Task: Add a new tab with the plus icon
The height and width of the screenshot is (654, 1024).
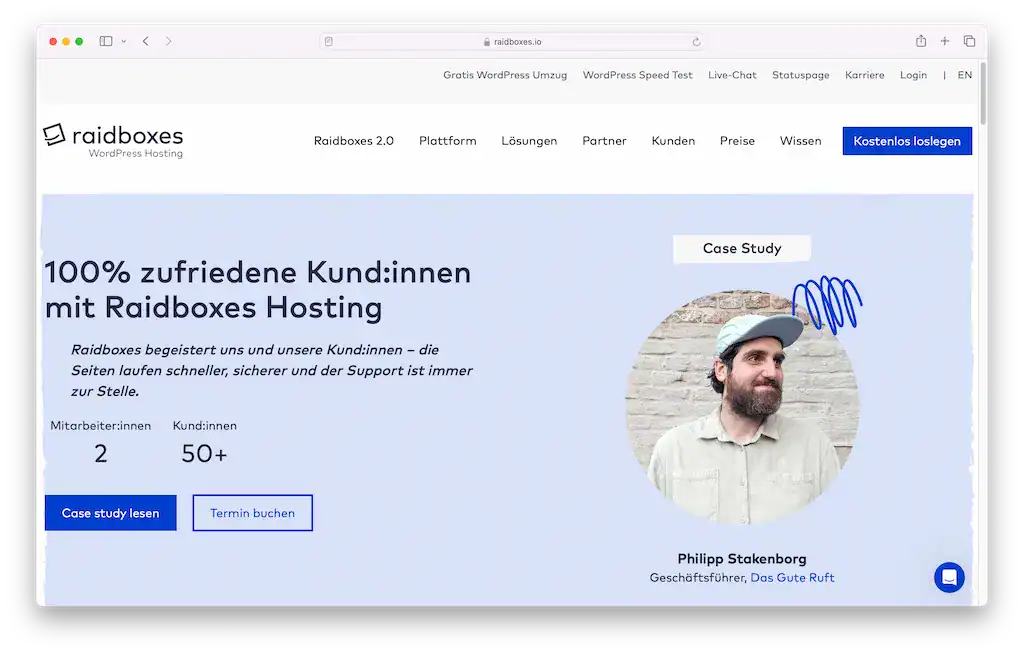Action: tap(944, 41)
